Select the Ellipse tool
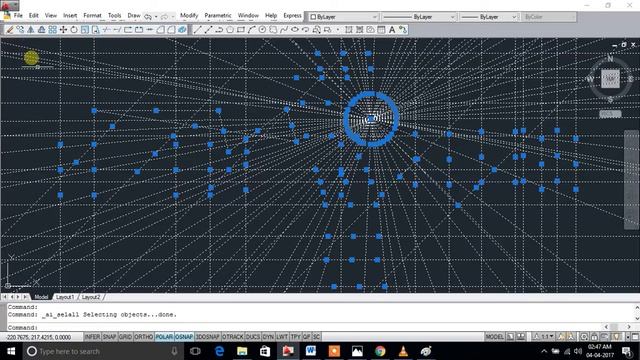Screen dimensions: 640x360 coord(295,30)
